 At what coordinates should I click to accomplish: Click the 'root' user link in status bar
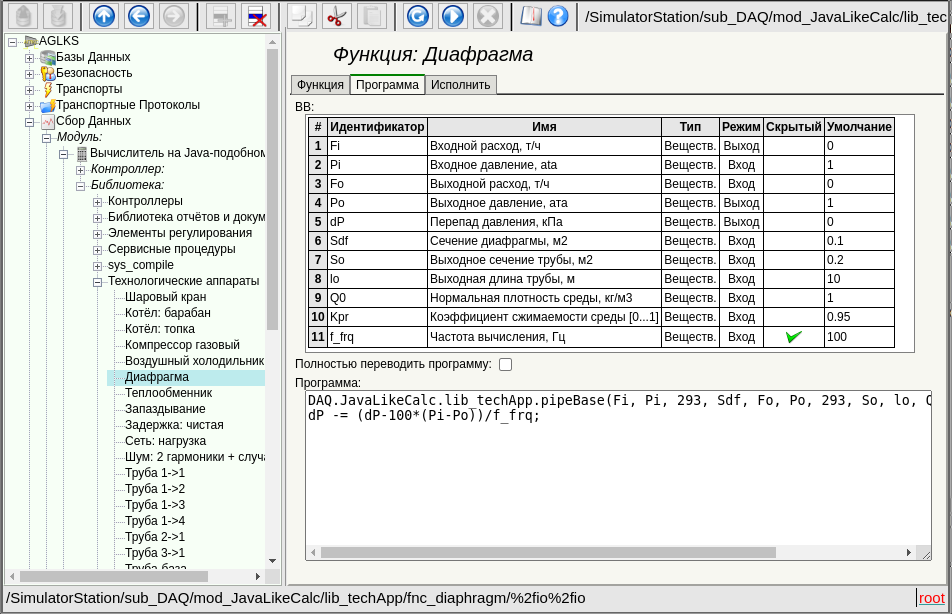931,598
